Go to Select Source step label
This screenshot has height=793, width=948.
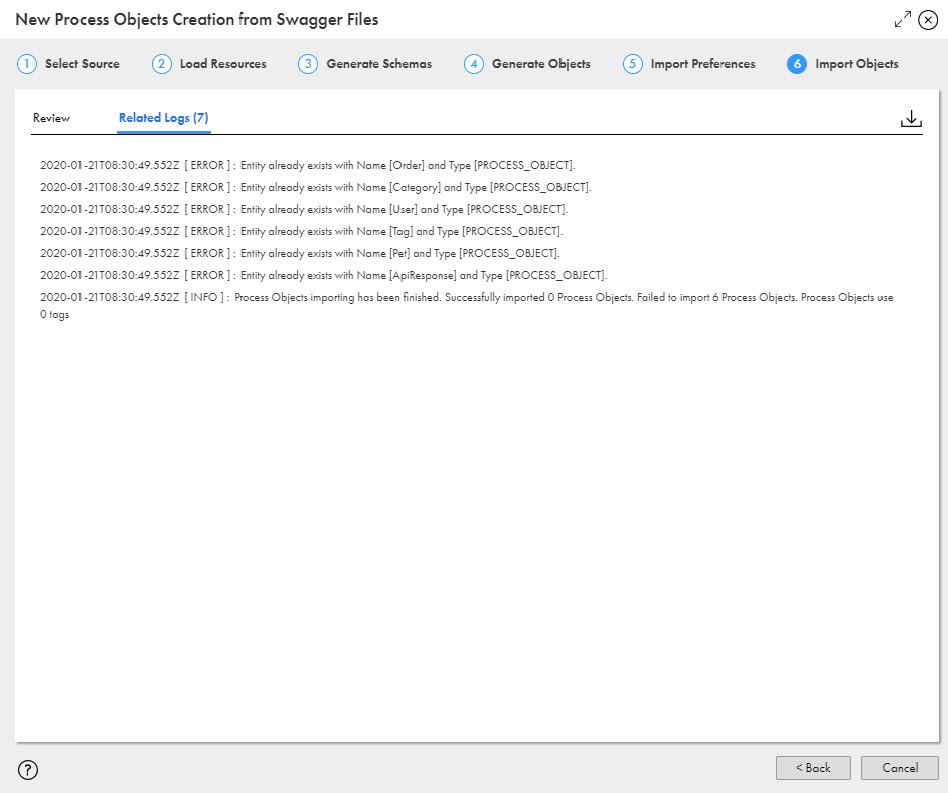(x=82, y=64)
